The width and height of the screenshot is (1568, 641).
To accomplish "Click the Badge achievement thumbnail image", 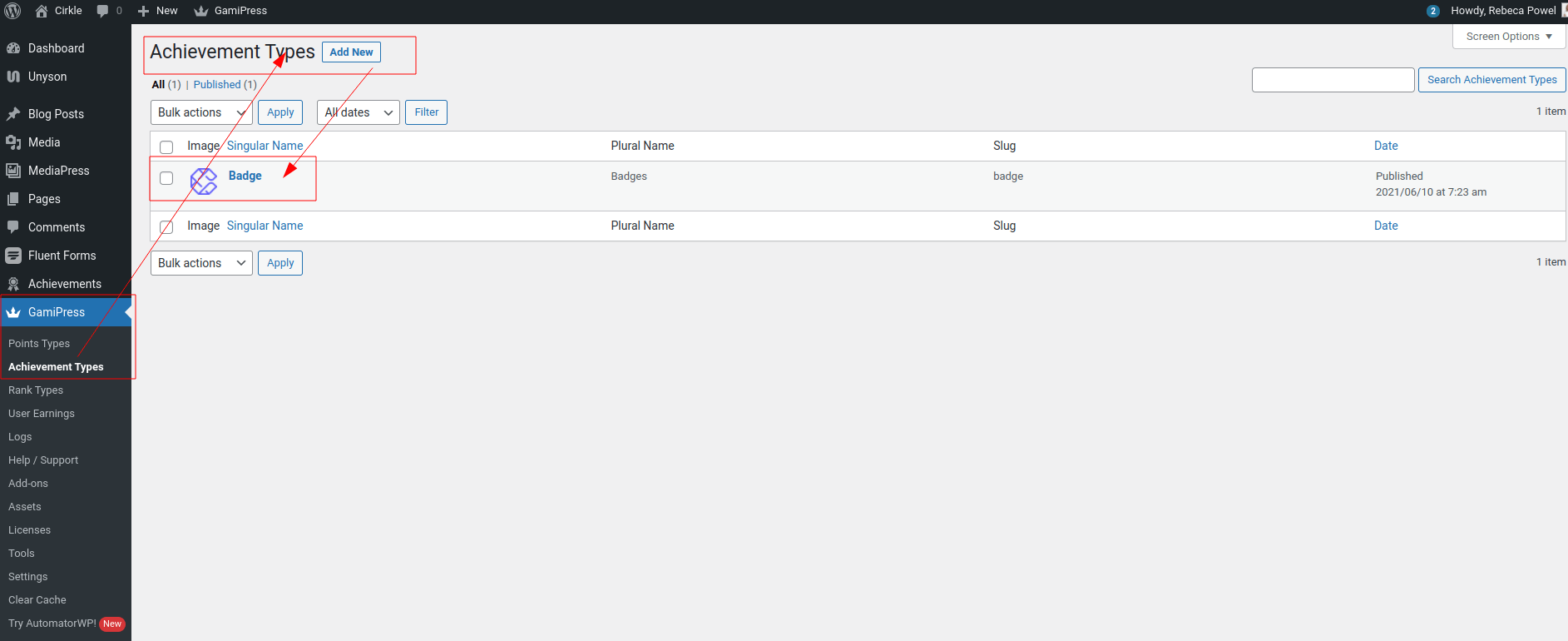I will coord(204,181).
